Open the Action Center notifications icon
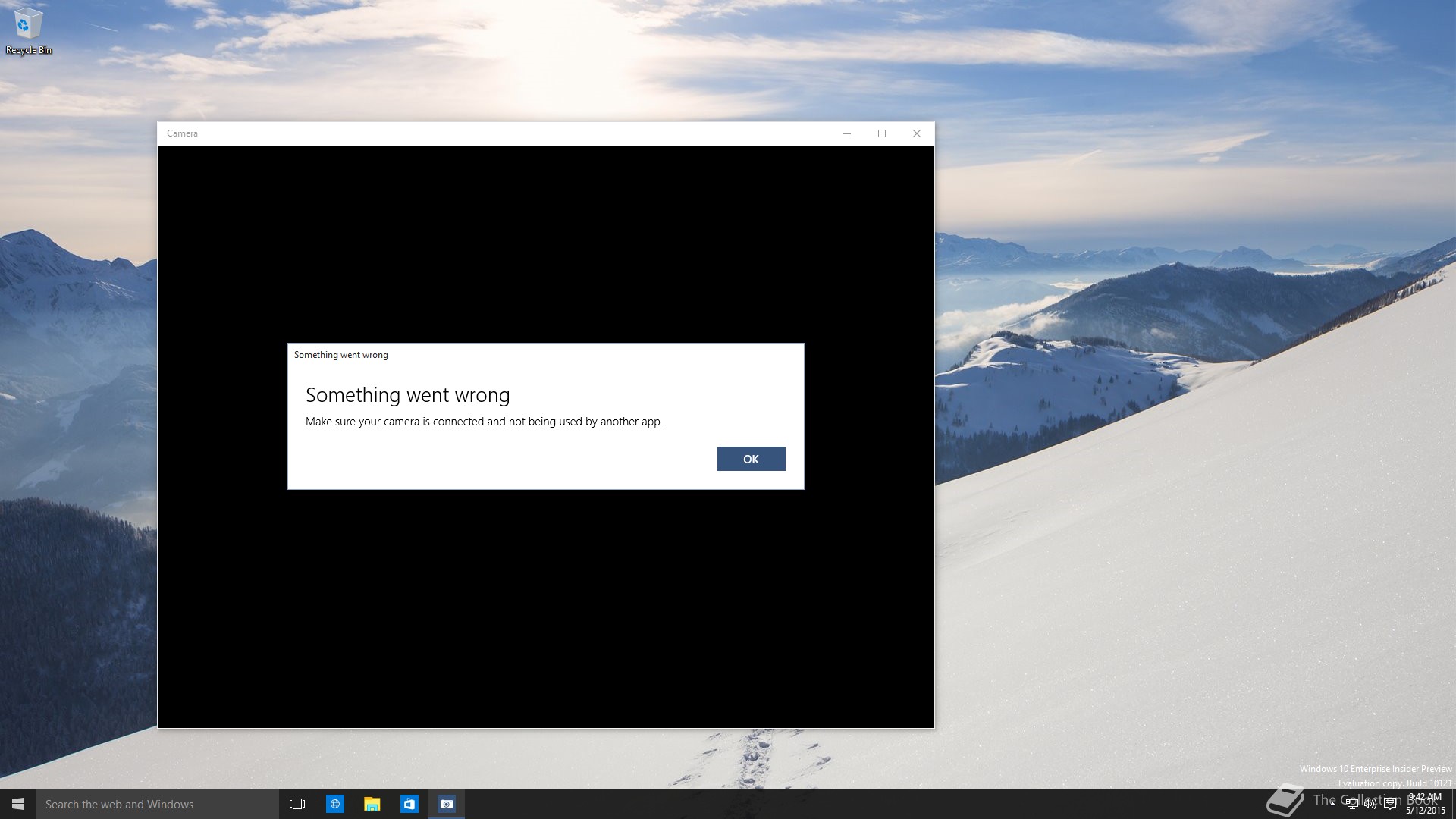 [x=1390, y=804]
